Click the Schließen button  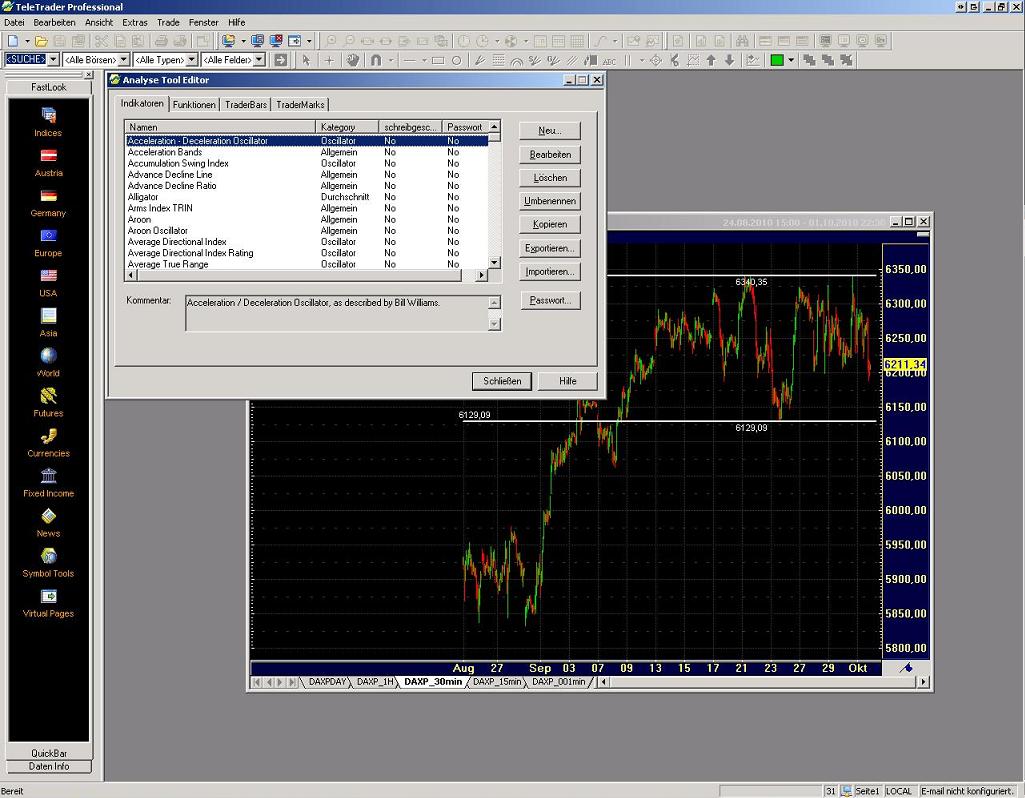point(502,381)
